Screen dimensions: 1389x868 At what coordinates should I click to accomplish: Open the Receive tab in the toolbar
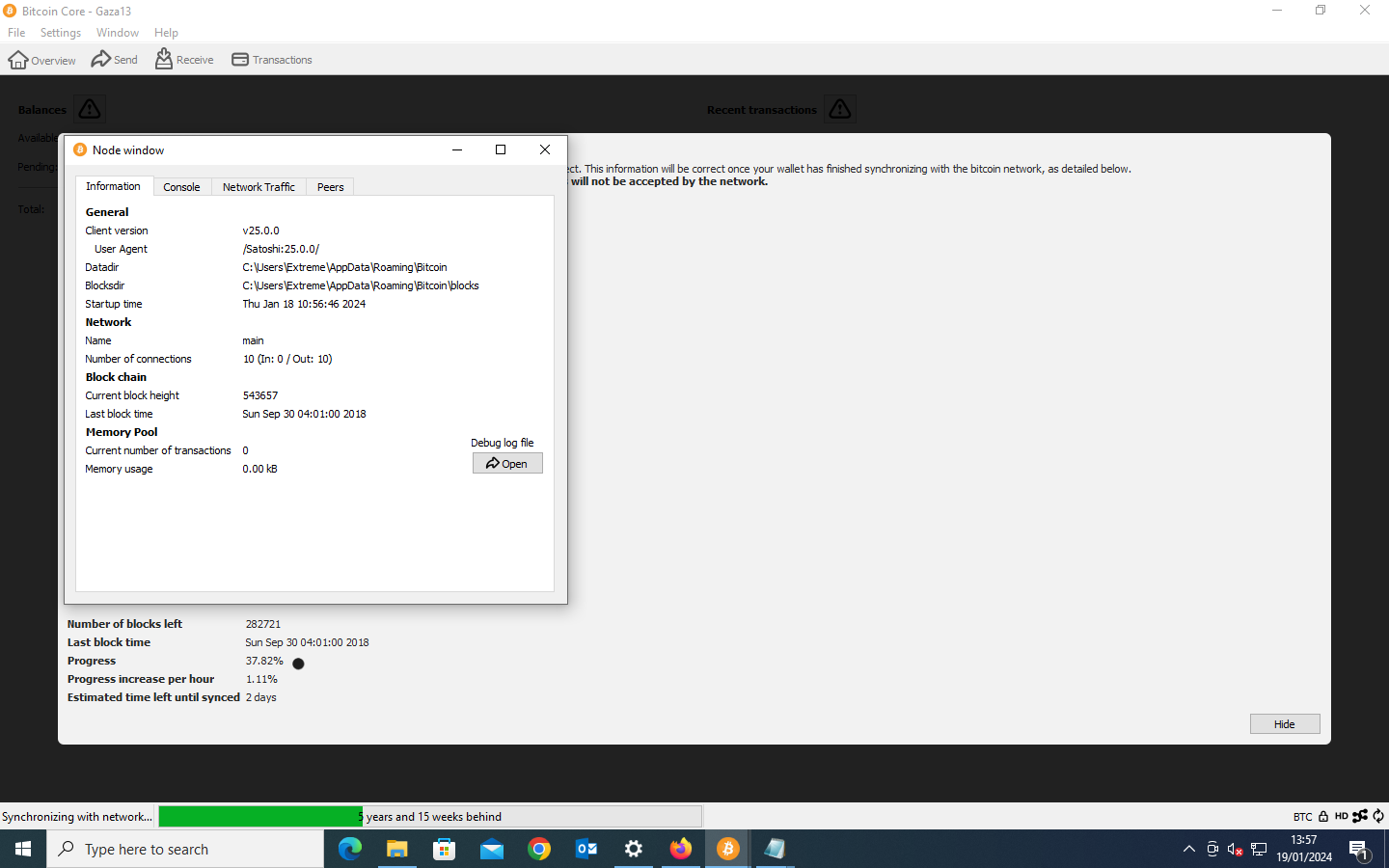click(184, 60)
